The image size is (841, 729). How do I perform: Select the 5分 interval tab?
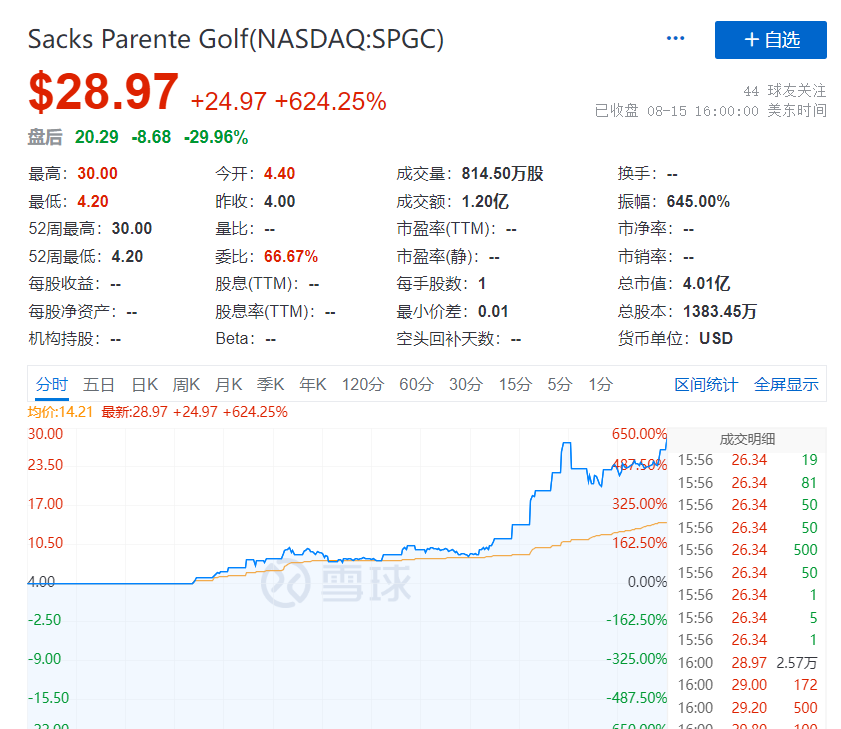click(x=560, y=384)
